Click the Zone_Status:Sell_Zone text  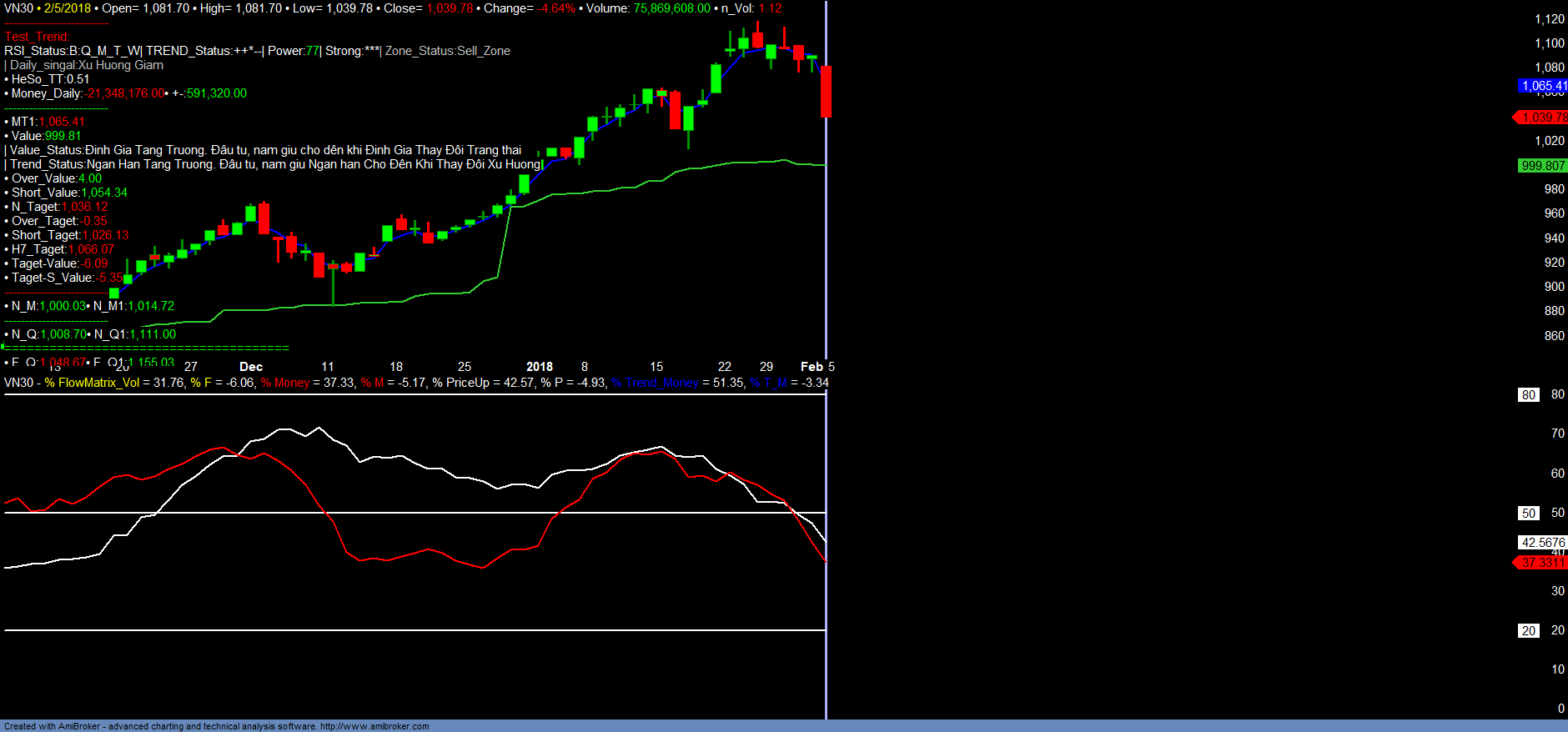448,51
